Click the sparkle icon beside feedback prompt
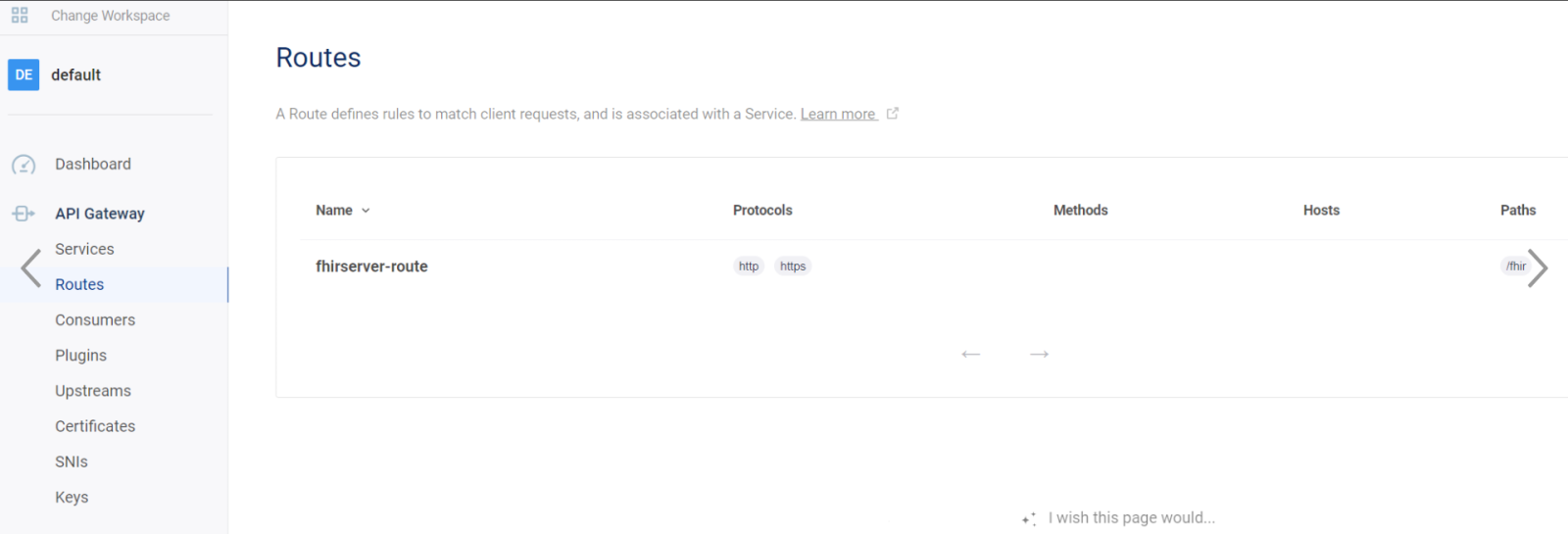 click(1029, 518)
